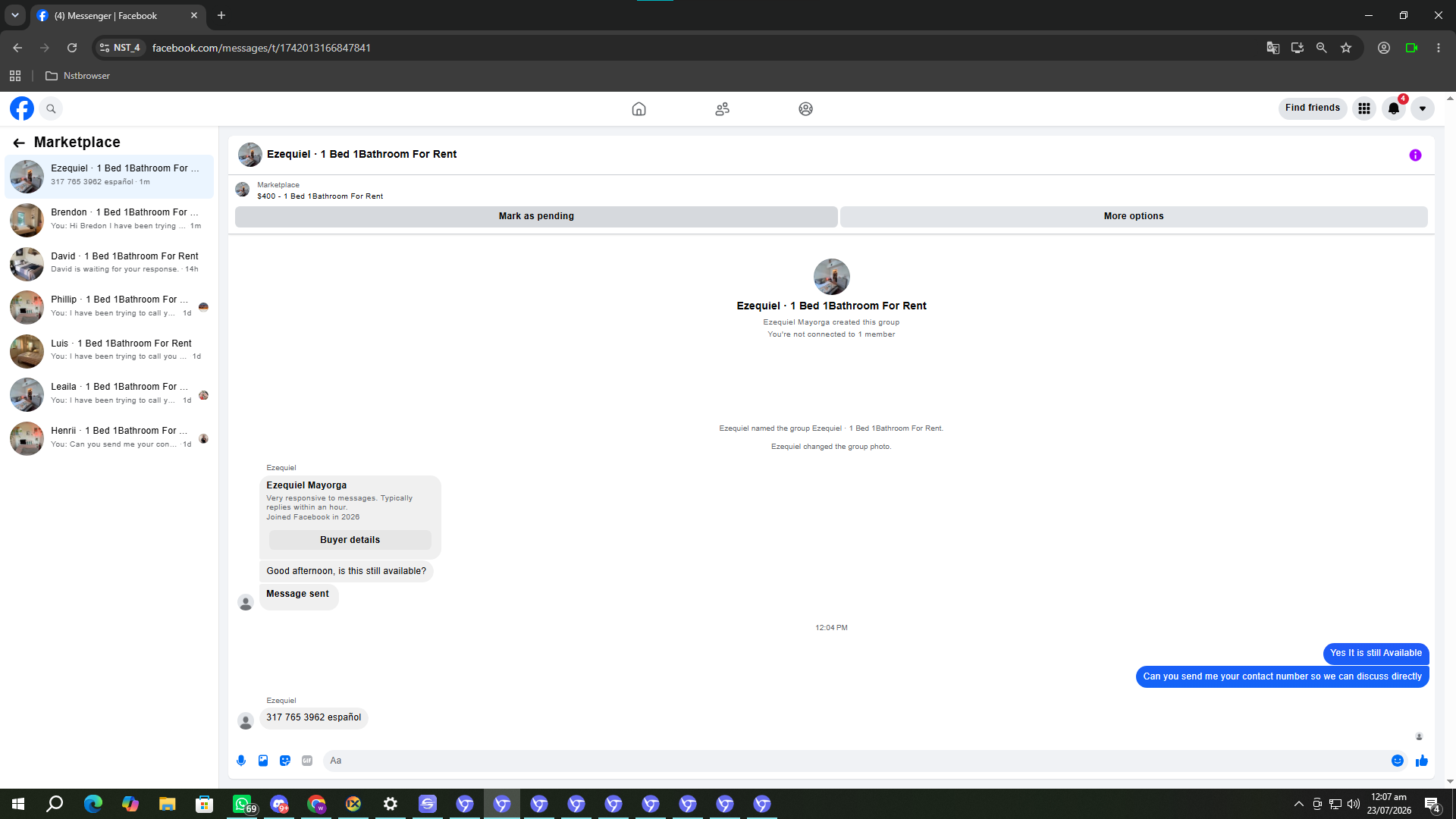Viewport: 1456px width, 819px height.
Task: Click the Find friends button
Action: [1313, 108]
